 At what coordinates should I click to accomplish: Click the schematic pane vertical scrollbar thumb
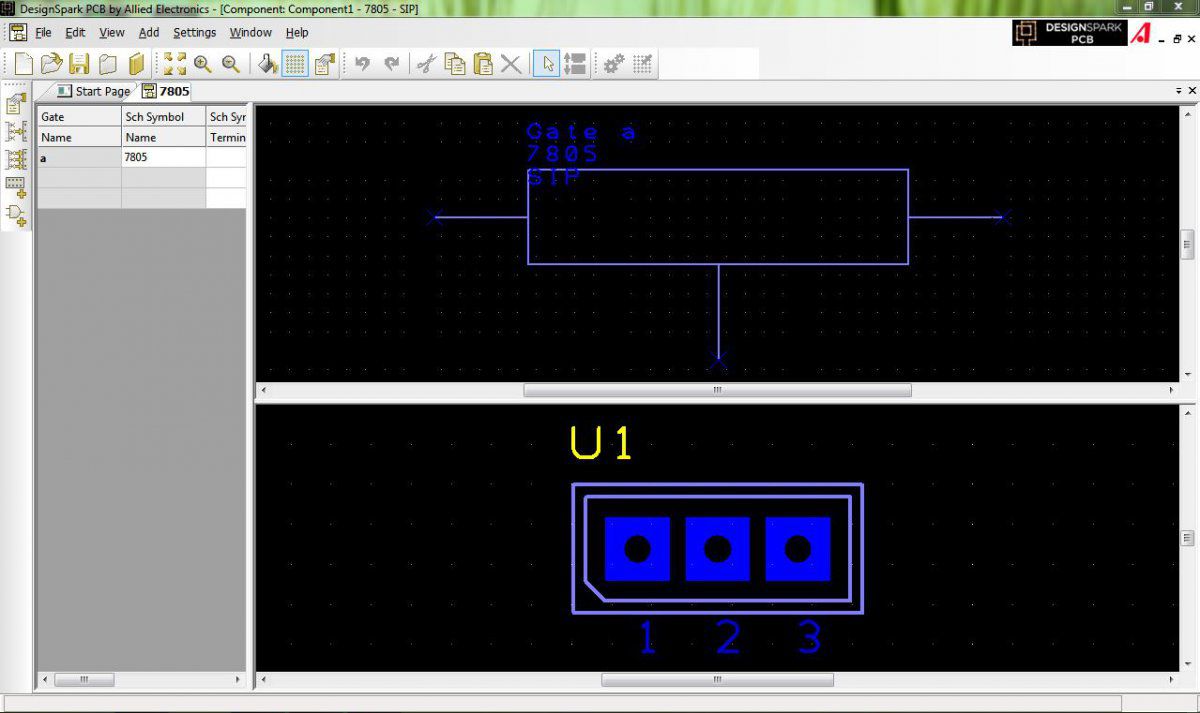pos(1187,243)
